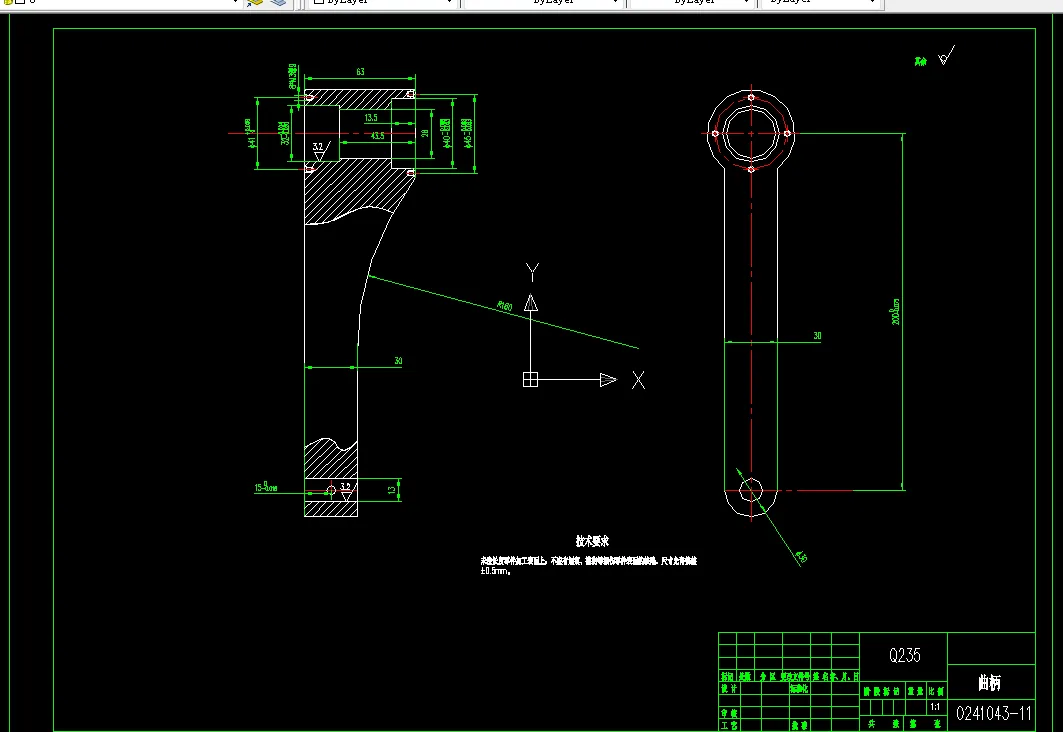Select the φ40 toleranced diameter dimension
Viewport: 1063px width, 732px height.
click(446, 134)
